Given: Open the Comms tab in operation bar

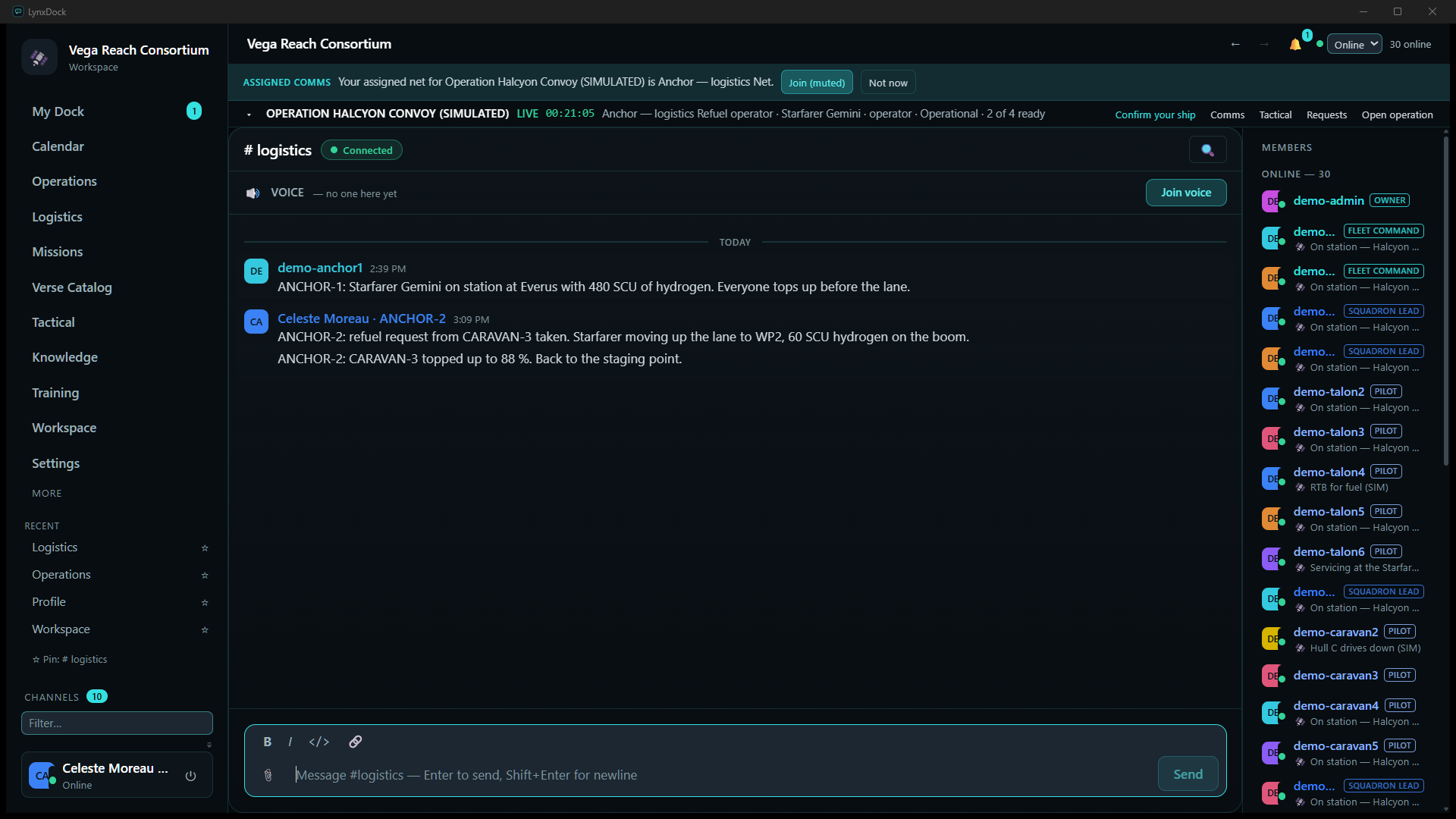Looking at the screenshot, I should [1227, 115].
